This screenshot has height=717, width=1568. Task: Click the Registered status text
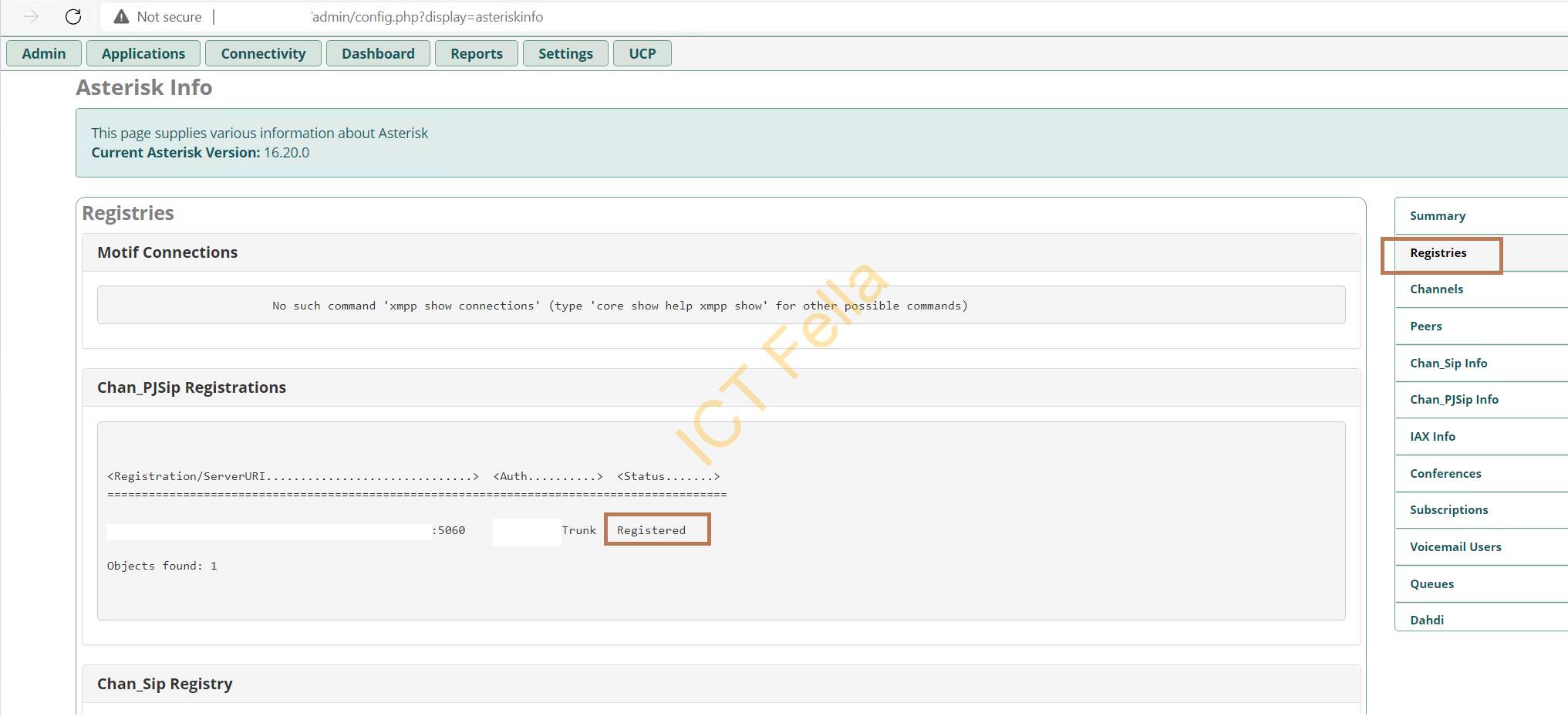[651, 530]
